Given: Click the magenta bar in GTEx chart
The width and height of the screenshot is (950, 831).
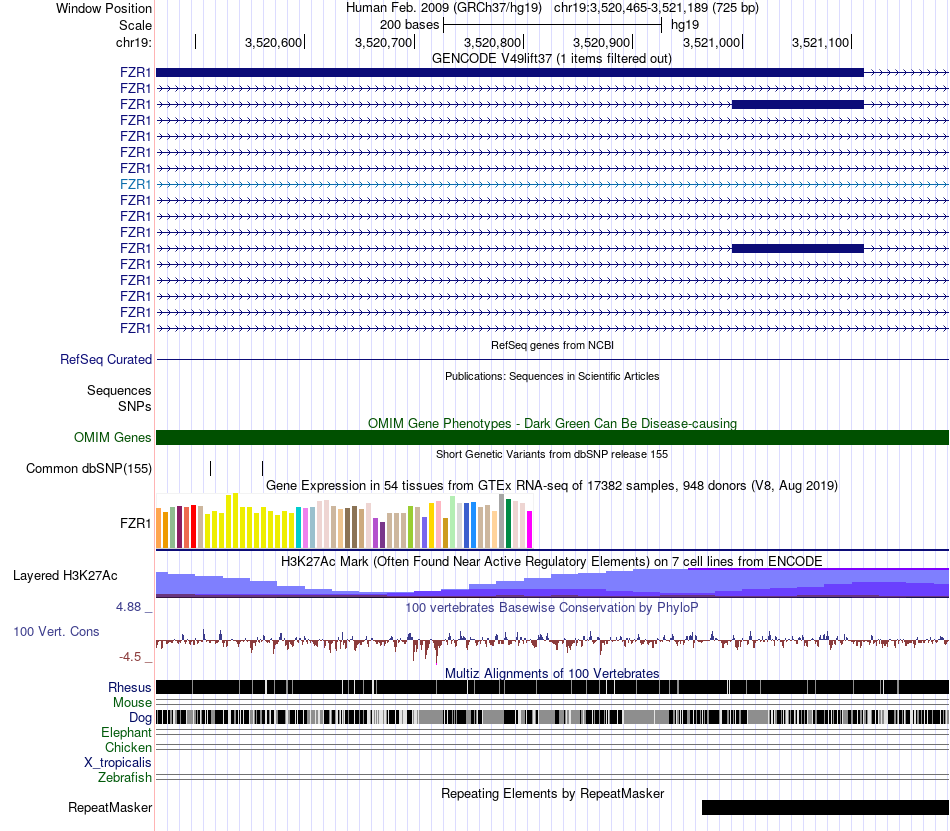Looking at the screenshot, I should pyautogui.click(x=530, y=529).
